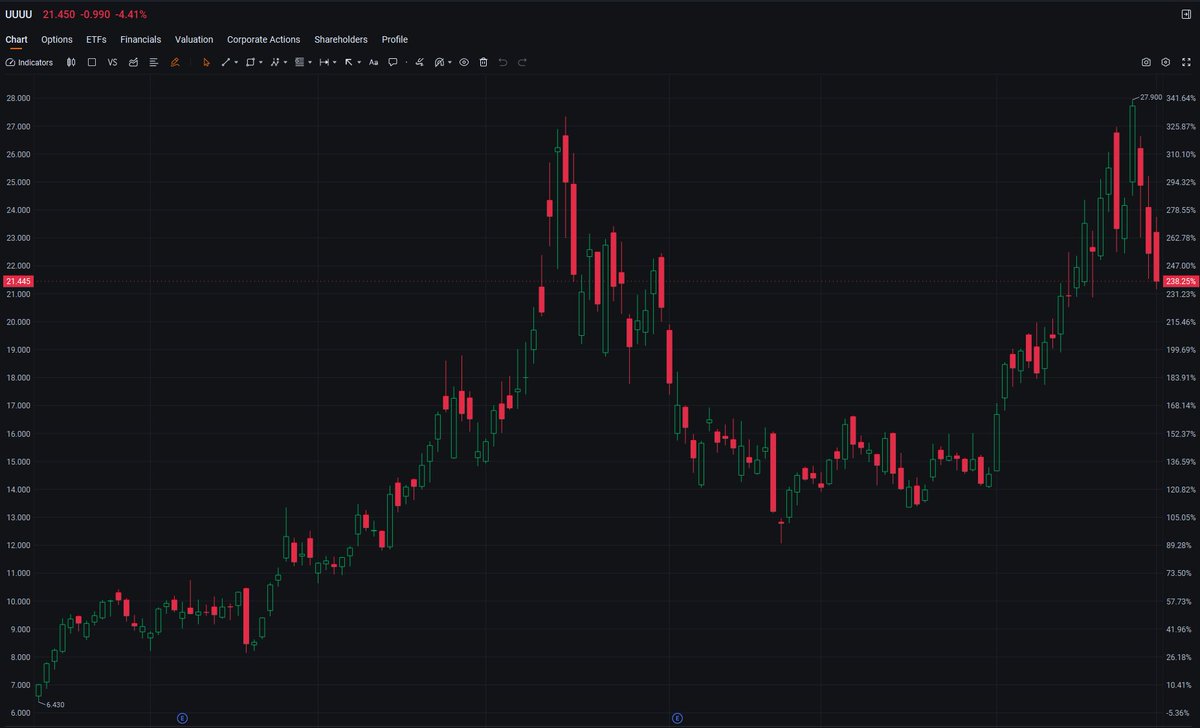Select the arrow marker tool
This screenshot has height=728, width=1200.
click(x=349, y=62)
